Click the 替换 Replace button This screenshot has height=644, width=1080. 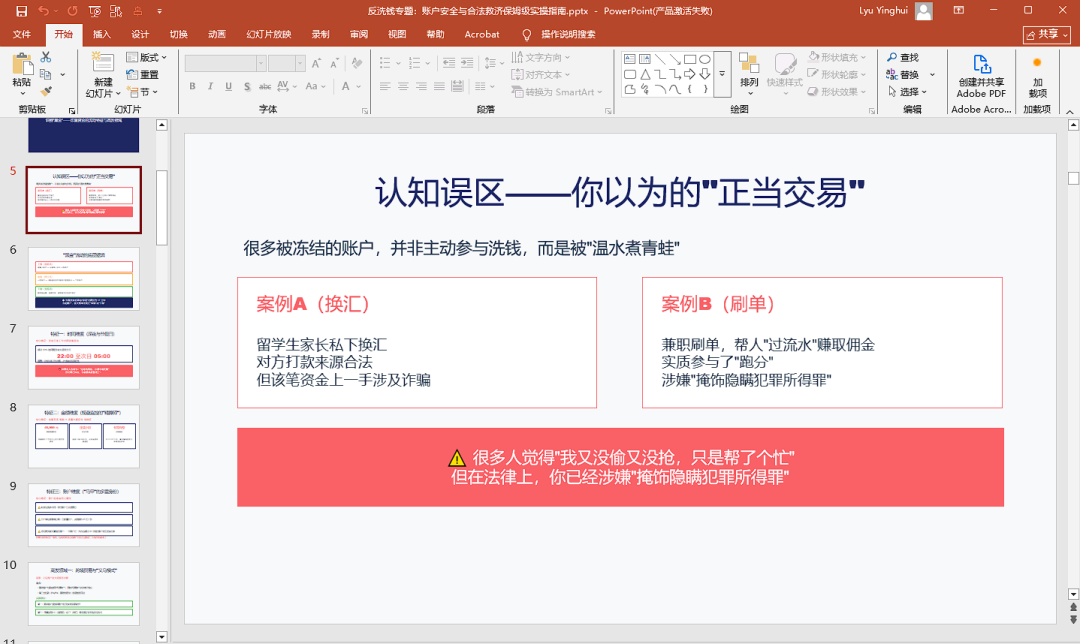[903, 74]
